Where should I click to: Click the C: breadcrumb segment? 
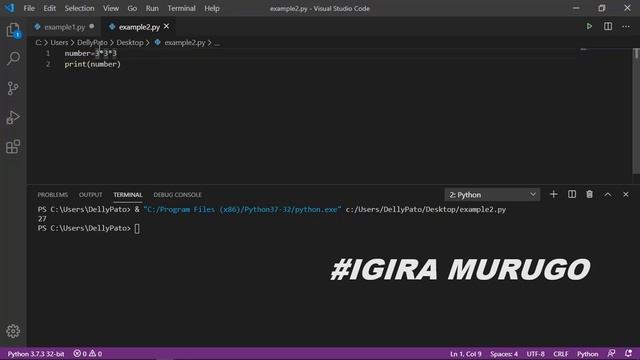coord(38,42)
